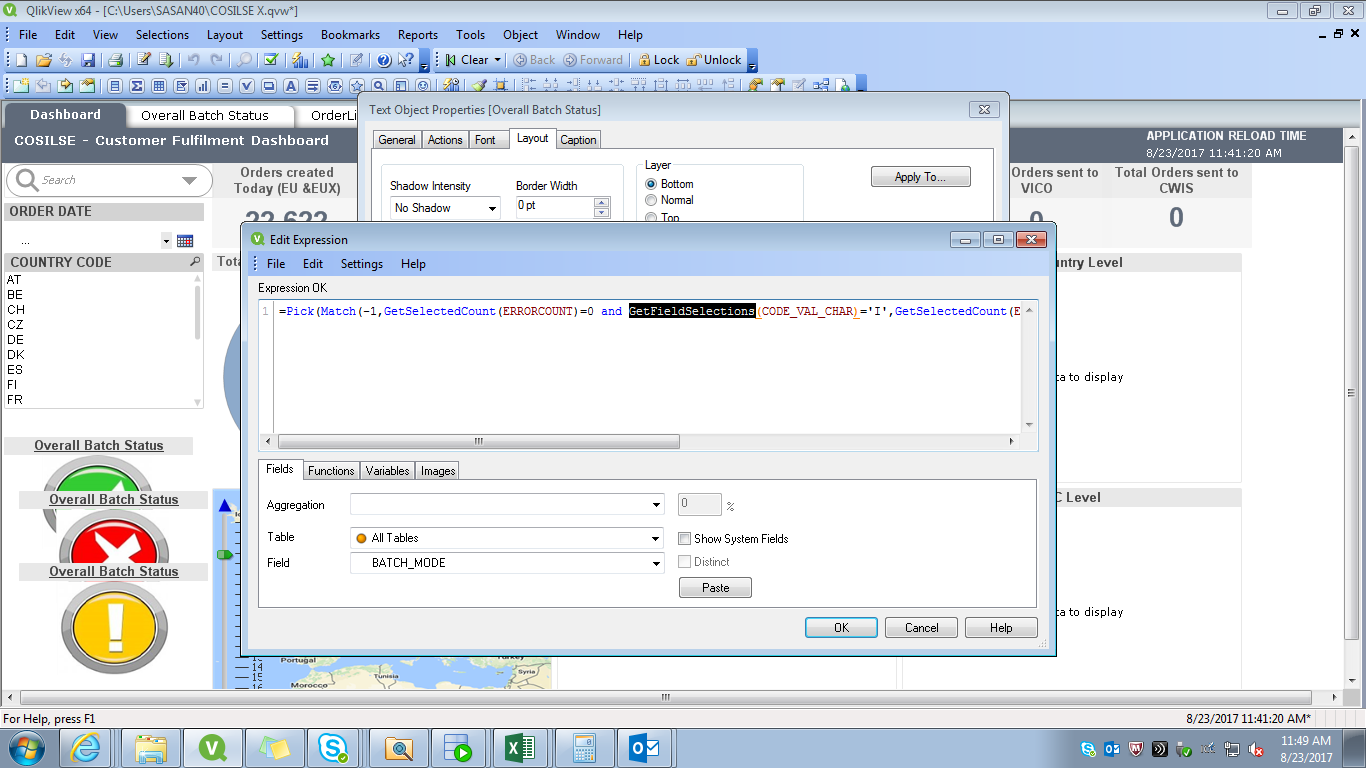Switch to the Functions tab

pyautogui.click(x=331, y=471)
